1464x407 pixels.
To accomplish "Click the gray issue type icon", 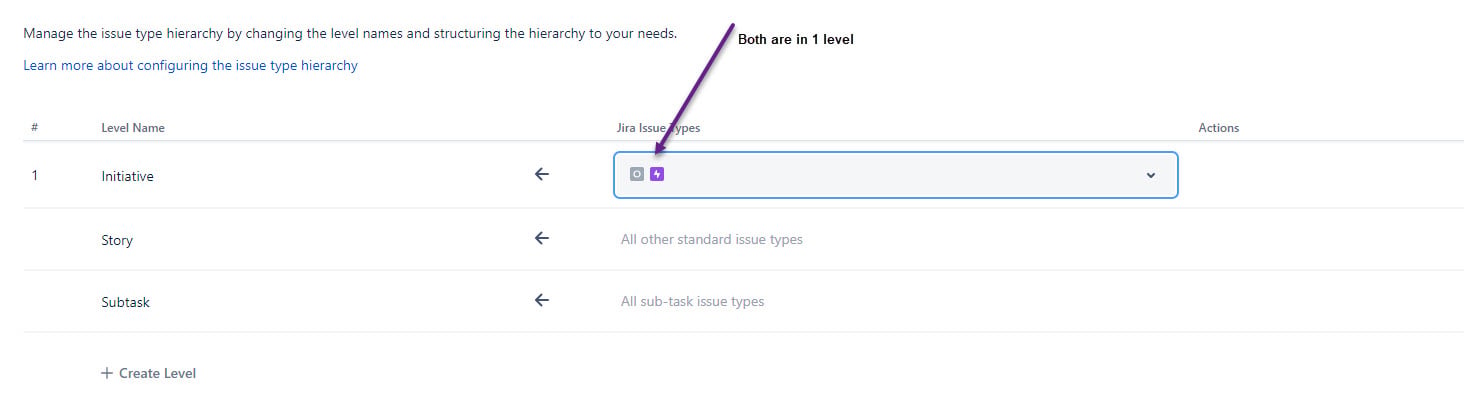I will tap(637, 174).
